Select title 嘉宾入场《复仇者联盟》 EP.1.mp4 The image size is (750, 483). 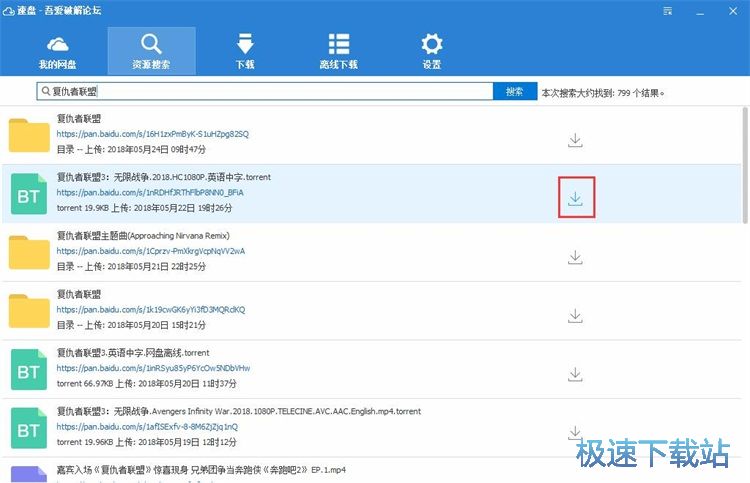click(x=201, y=470)
